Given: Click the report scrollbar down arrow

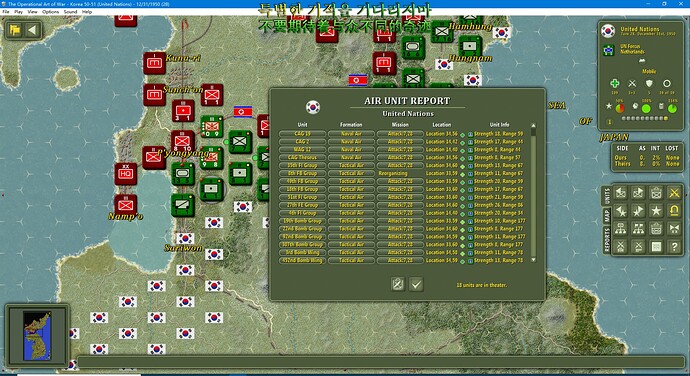Looking at the screenshot, I should (x=534, y=260).
